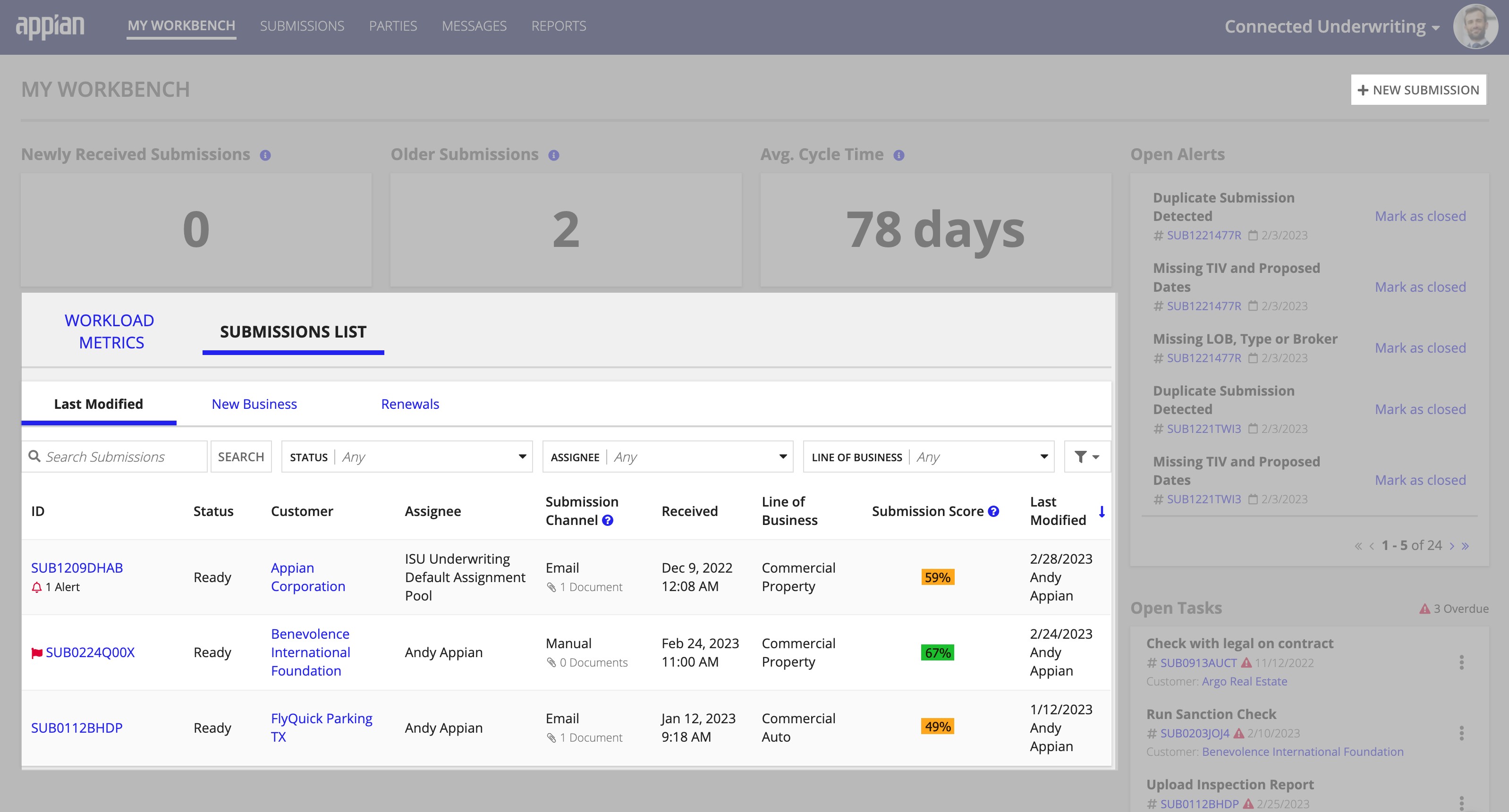
Task: Switch to New Business tab
Action: pos(254,404)
